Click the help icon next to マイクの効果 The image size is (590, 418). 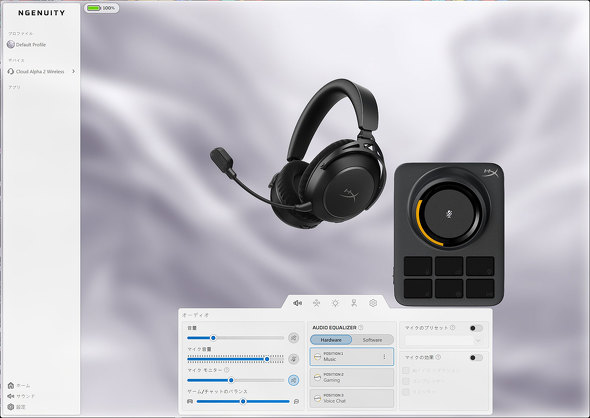tap(438, 357)
